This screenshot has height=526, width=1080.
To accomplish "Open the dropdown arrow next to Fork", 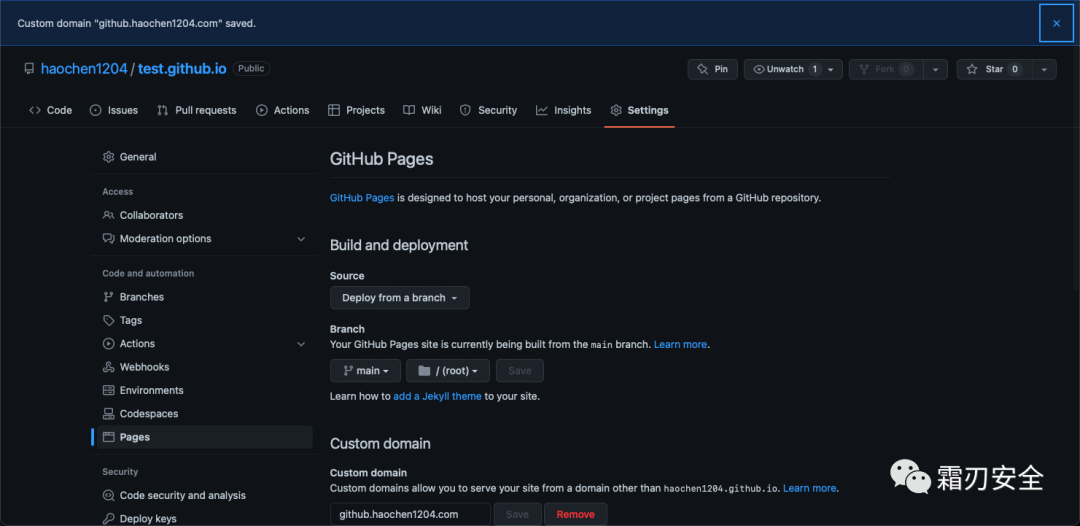I will (x=935, y=70).
